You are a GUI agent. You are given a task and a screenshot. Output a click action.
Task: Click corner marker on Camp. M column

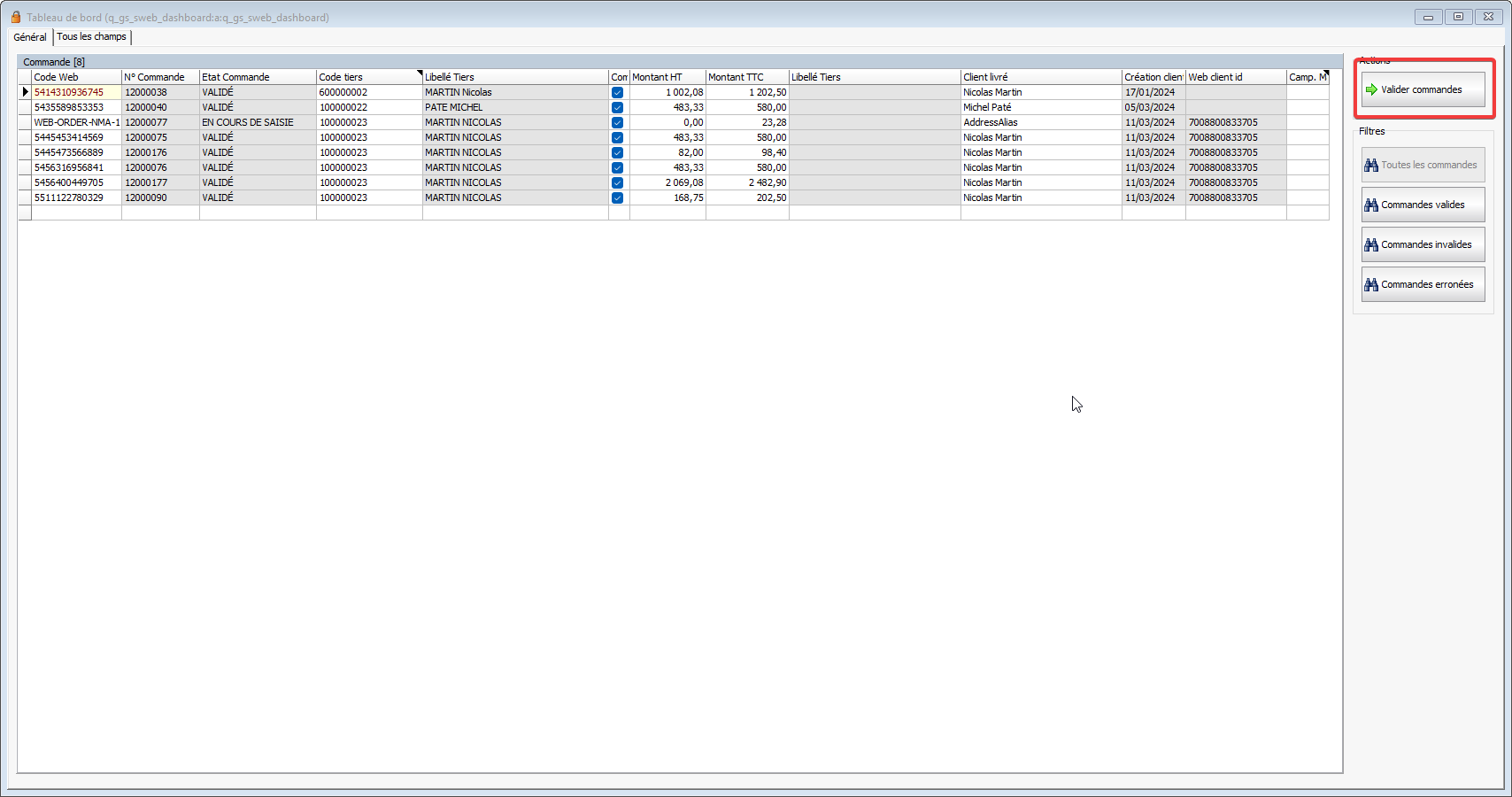1326,73
